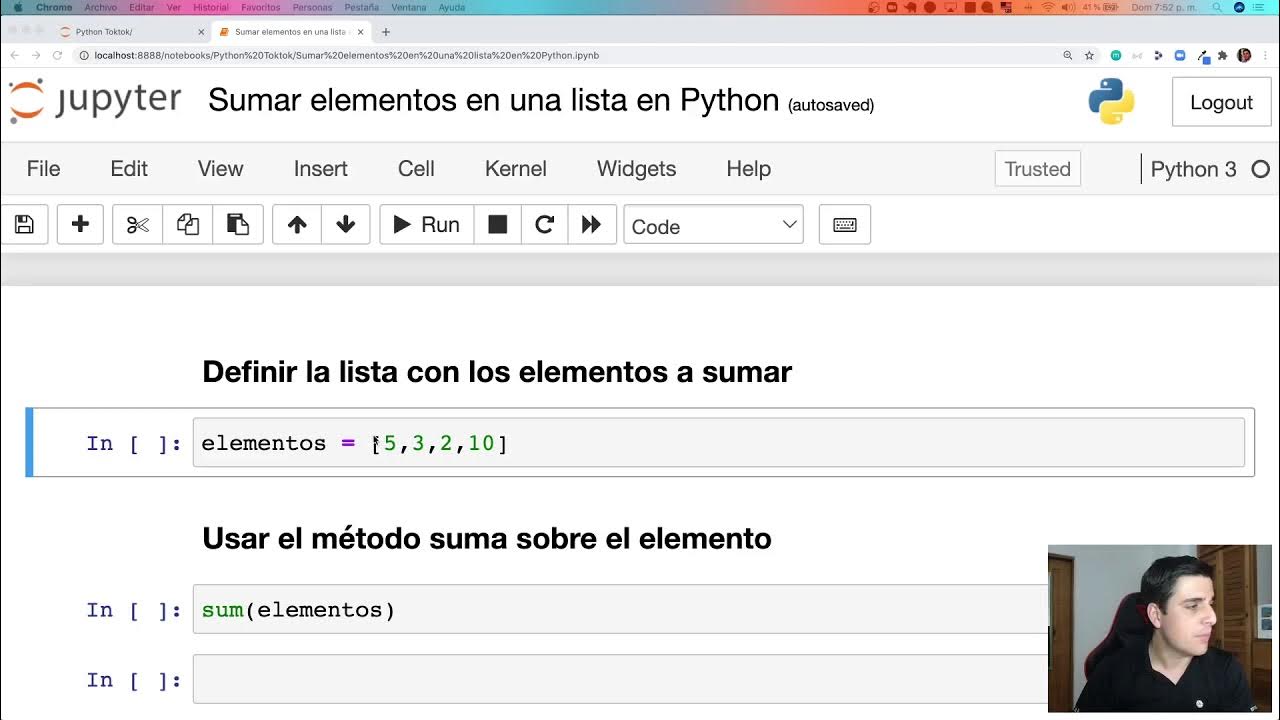Viewport: 1280px width, 720px height.
Task: Cut the selected cell with the scissors icon
Action: (138, 225)
